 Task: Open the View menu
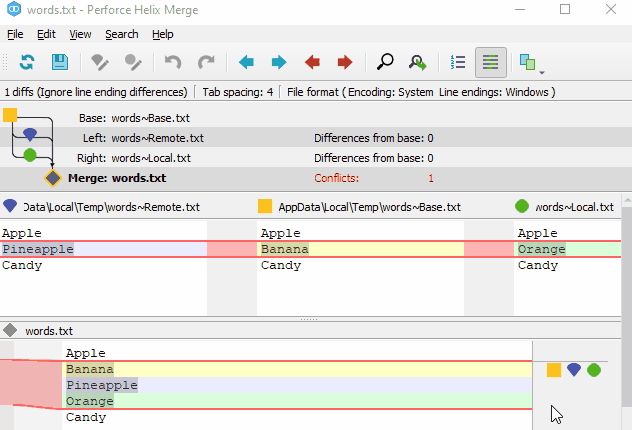[80, 35]
